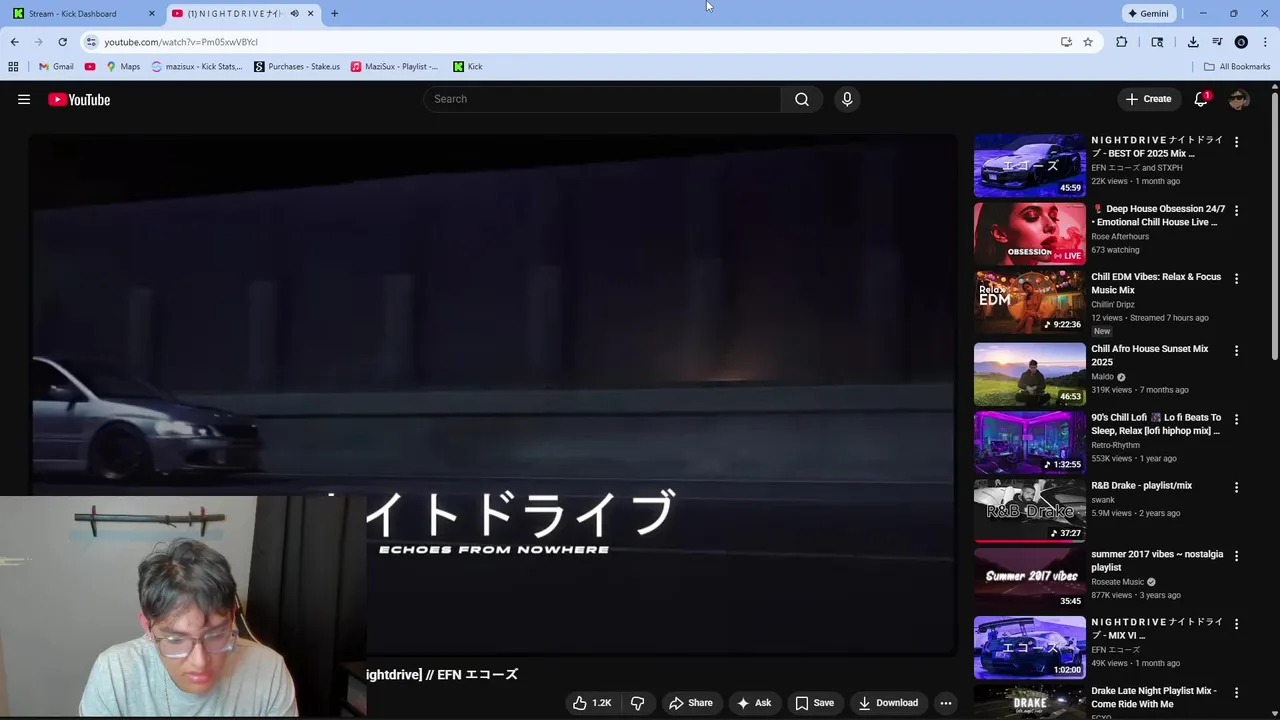Open options for Chill EDM Vibes video
1280x720 pixels.
point(1236,279)
